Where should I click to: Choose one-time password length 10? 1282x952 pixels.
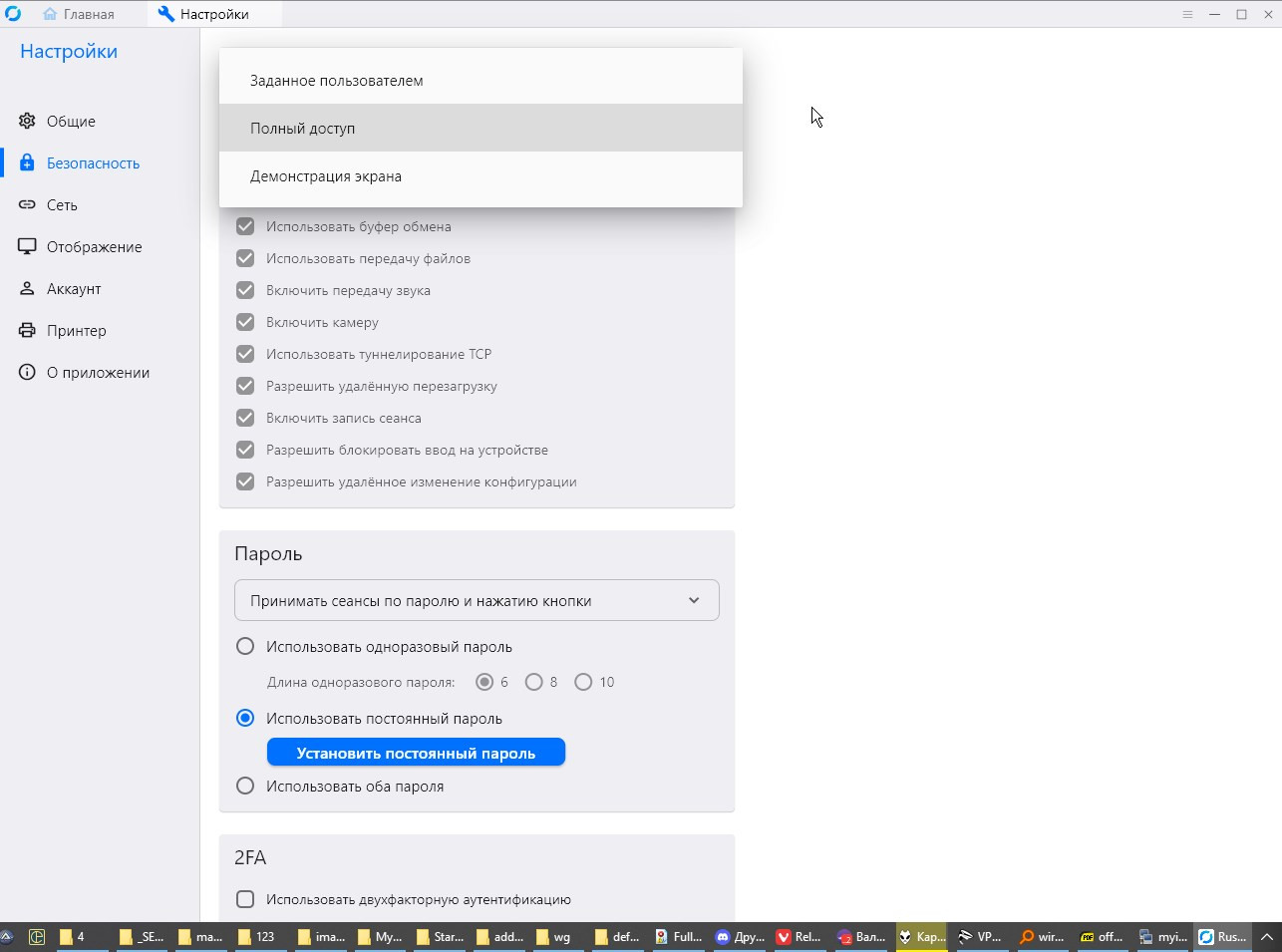pos(583,682)
